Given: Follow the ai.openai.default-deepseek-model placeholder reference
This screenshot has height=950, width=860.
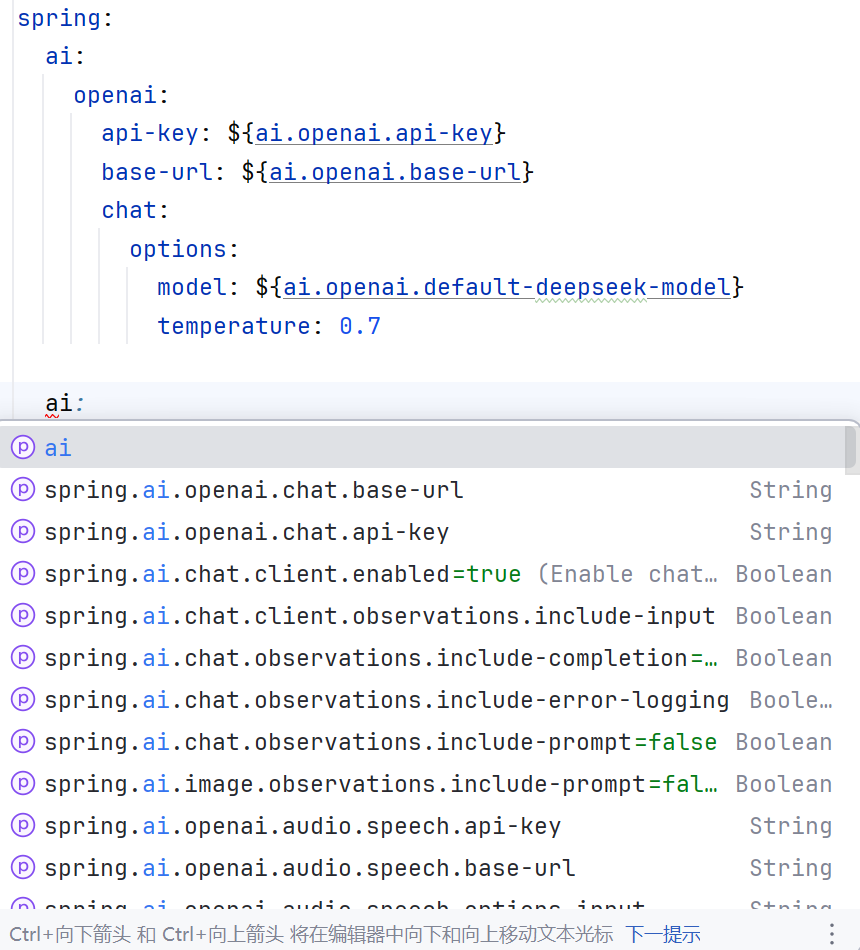Looking at the screenshot, I should (x=507, y=287).
